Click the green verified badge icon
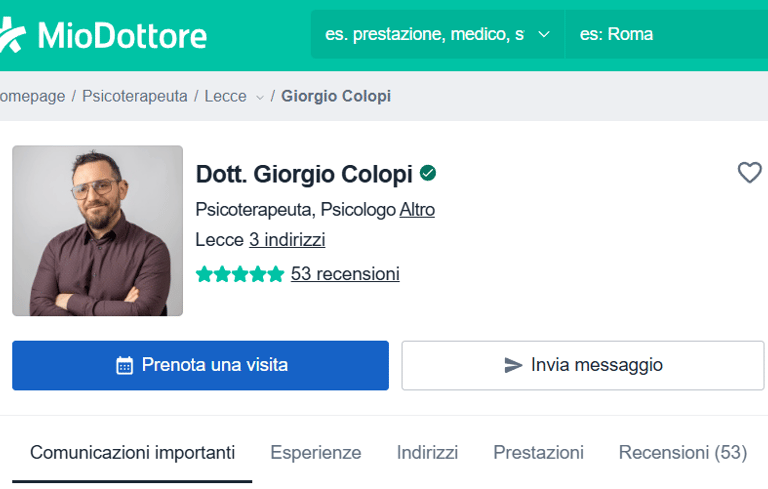 428,173
